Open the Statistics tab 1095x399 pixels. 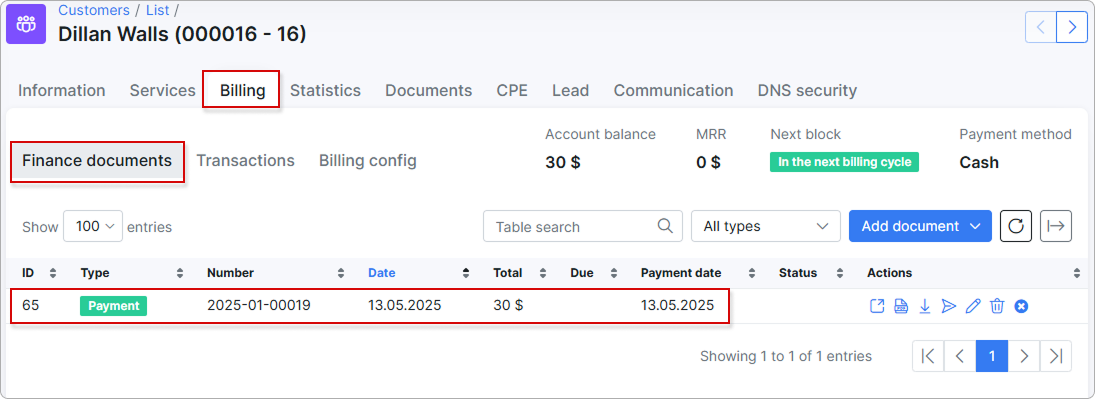[x=325, y=90]
